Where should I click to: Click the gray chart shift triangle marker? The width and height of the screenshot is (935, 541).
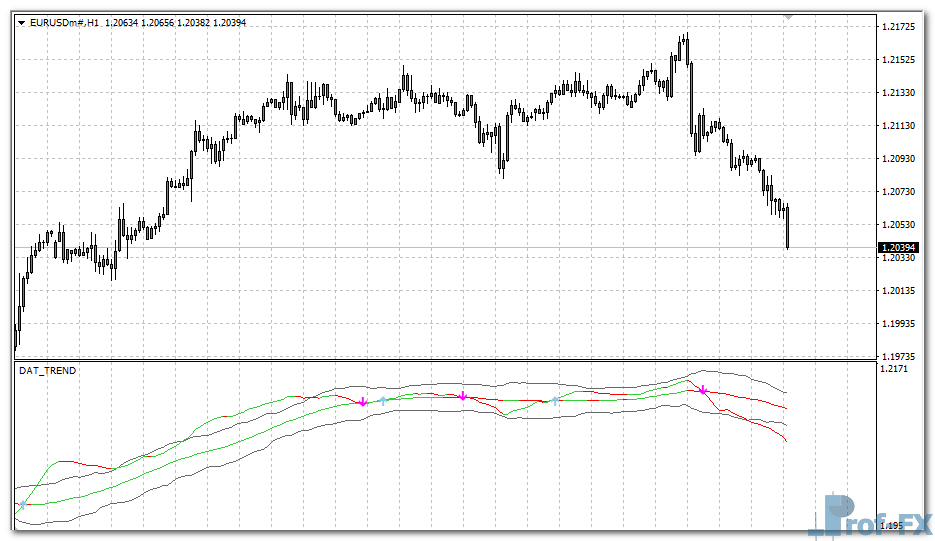pos(788,17)
